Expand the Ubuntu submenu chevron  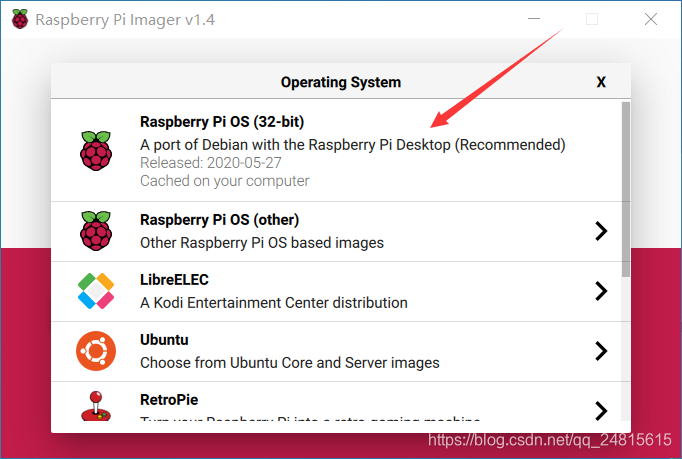pyautogui.click(x=601, y=351)
